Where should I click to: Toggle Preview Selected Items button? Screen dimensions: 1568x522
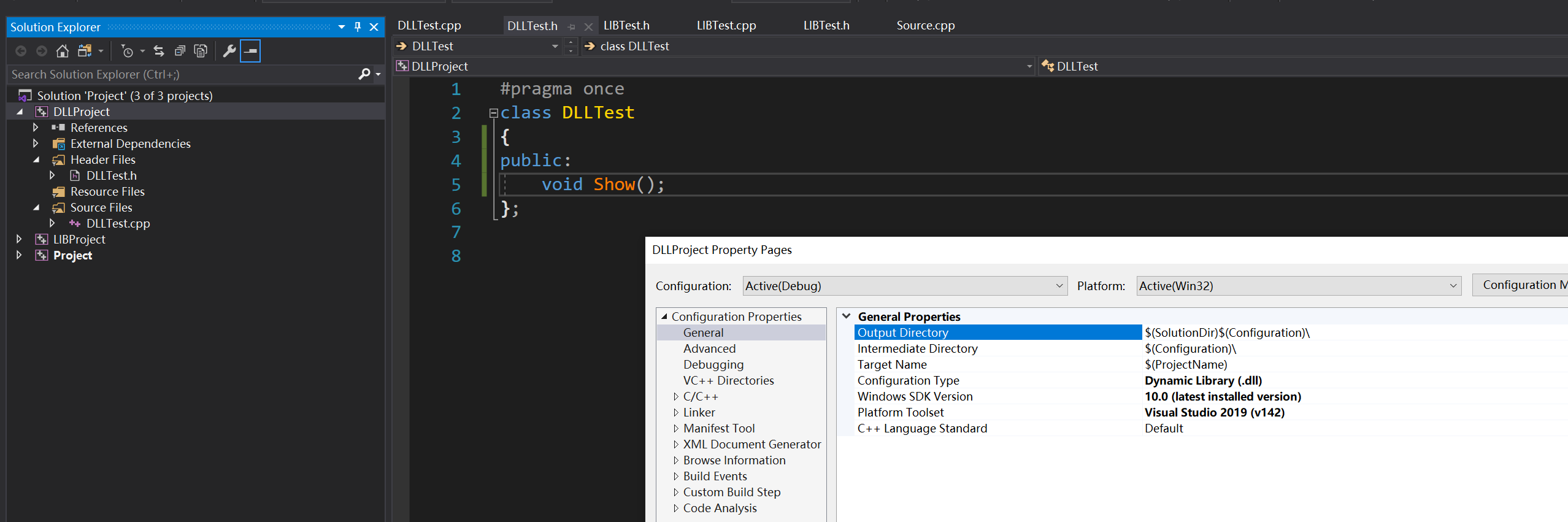[x=250, y=51]
